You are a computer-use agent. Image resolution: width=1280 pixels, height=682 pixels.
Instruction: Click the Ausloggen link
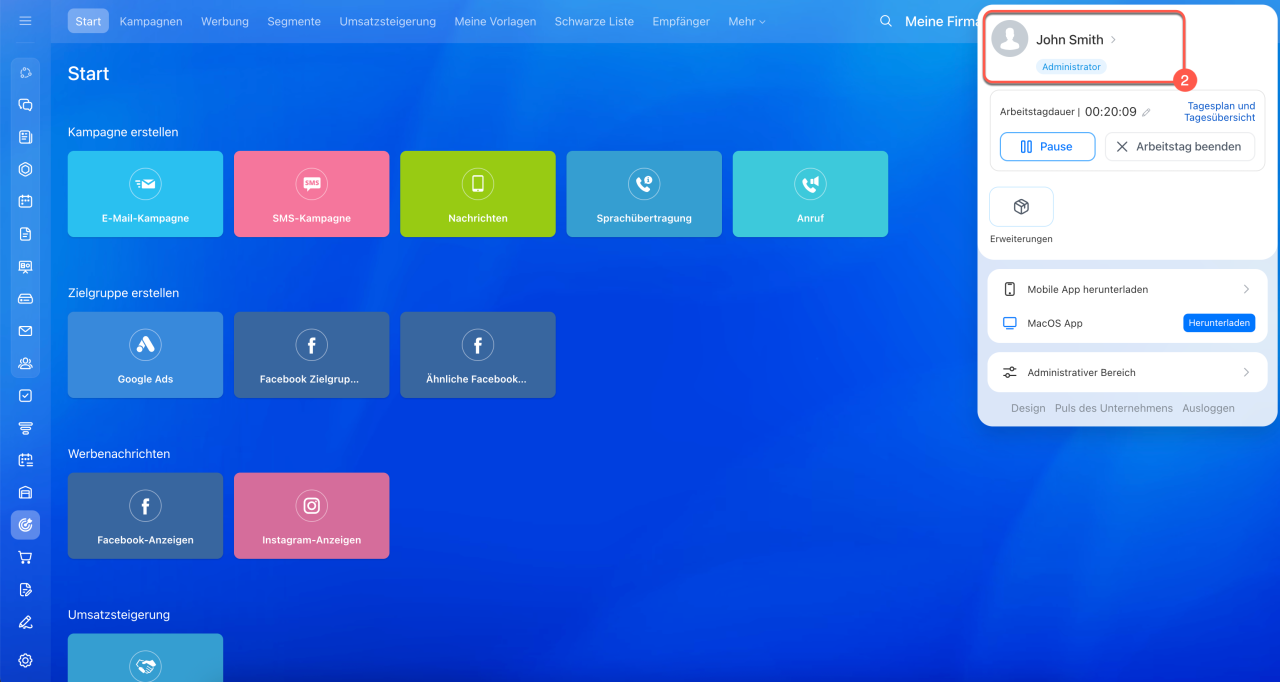[1208, 408]
